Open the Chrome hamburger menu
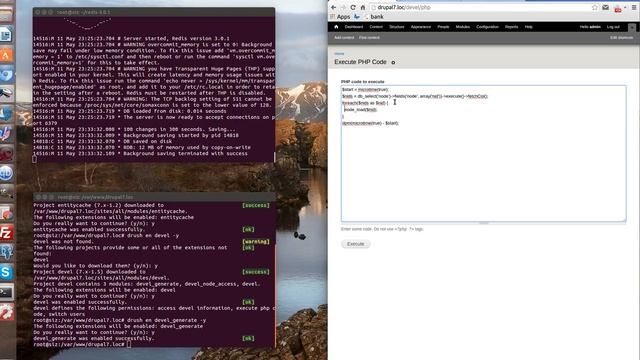 click(x=634, y=7)
